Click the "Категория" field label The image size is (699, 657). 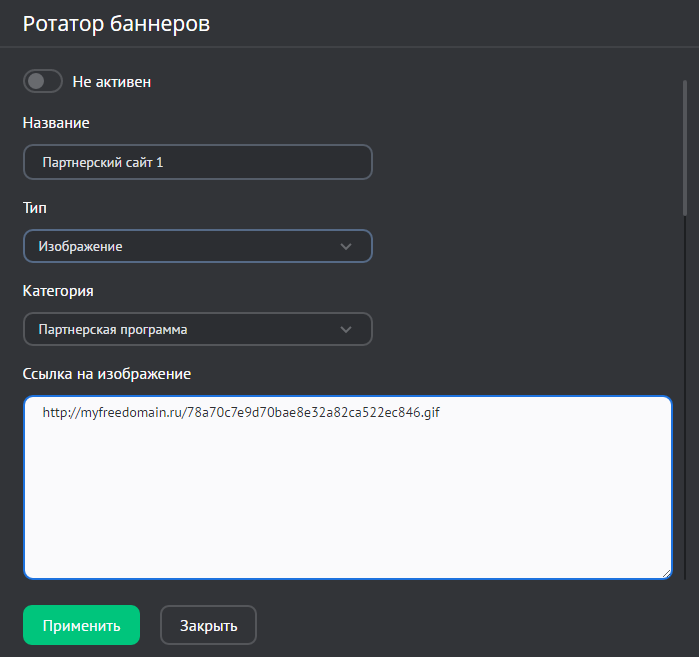[x=58, y=291]
